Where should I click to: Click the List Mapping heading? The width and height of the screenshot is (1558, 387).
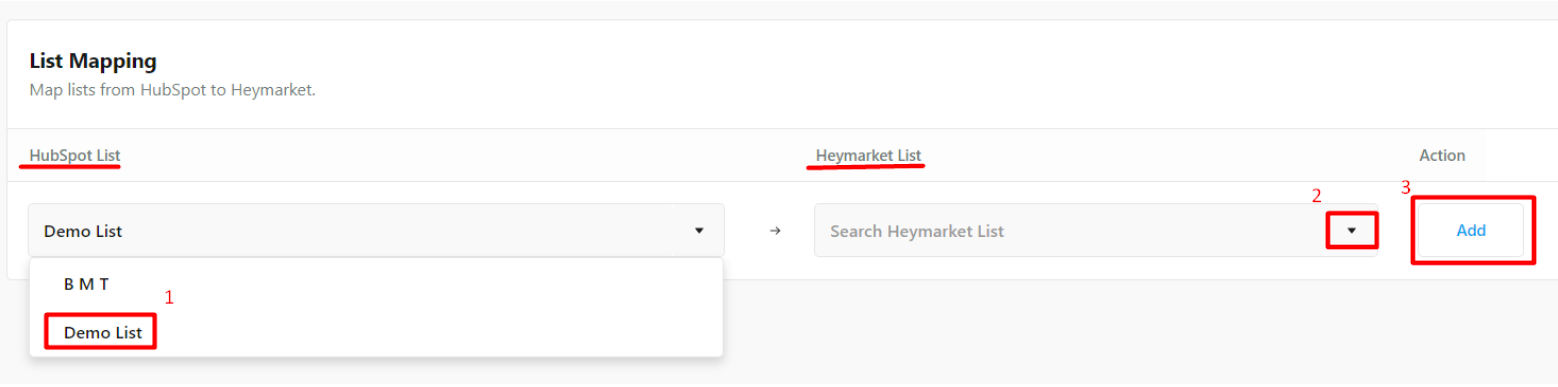pyautogui.click(x=93, y=61)
